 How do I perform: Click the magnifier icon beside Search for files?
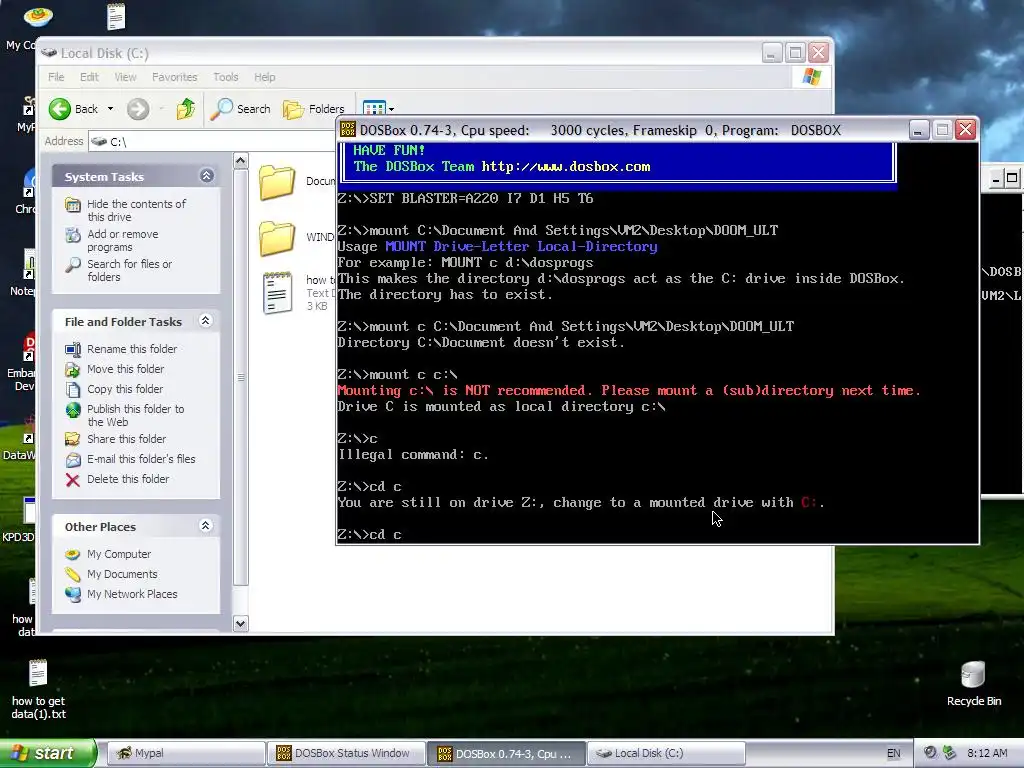[x=73, y=265]
